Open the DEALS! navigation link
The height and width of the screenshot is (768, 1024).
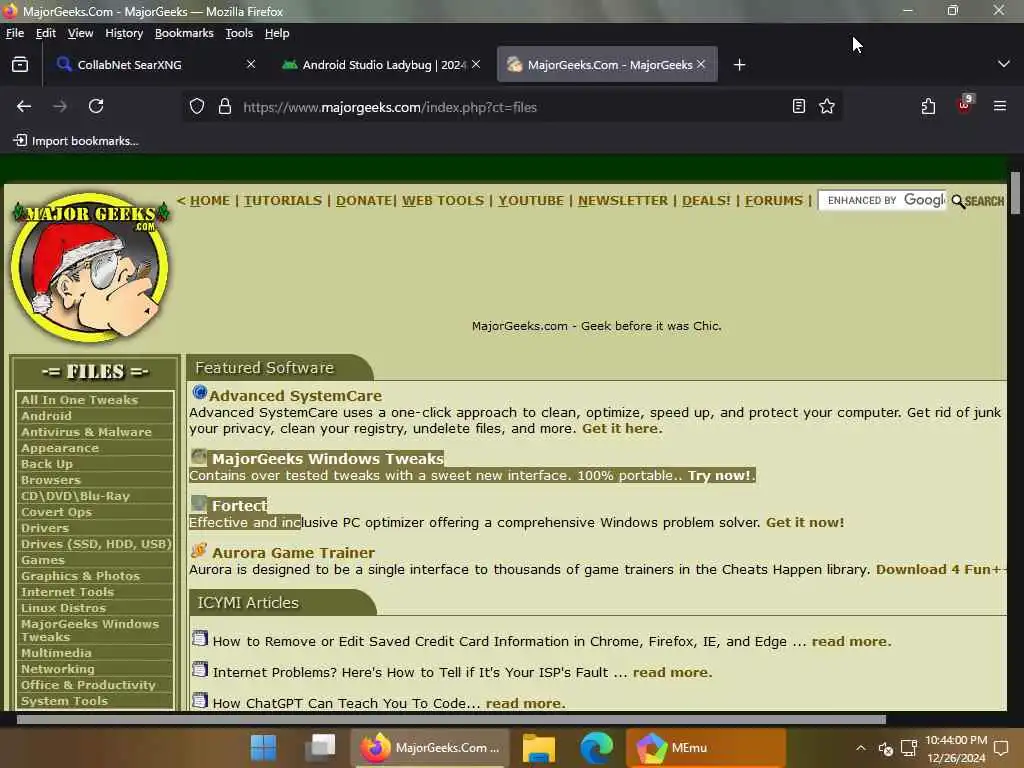706,200
